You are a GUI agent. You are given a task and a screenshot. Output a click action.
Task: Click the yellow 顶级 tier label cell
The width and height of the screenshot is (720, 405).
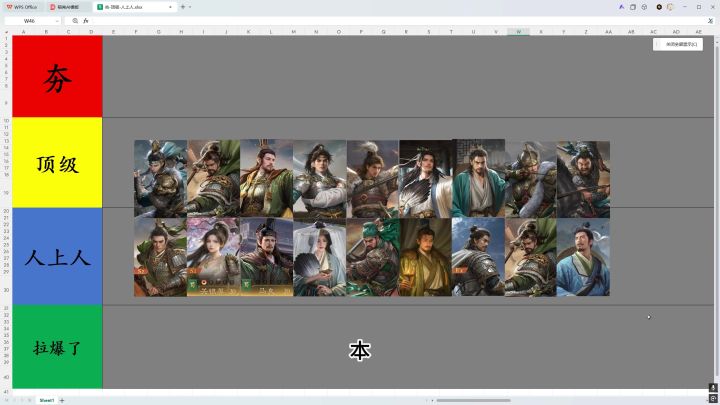pyautogui.click(x=57, y=163)
